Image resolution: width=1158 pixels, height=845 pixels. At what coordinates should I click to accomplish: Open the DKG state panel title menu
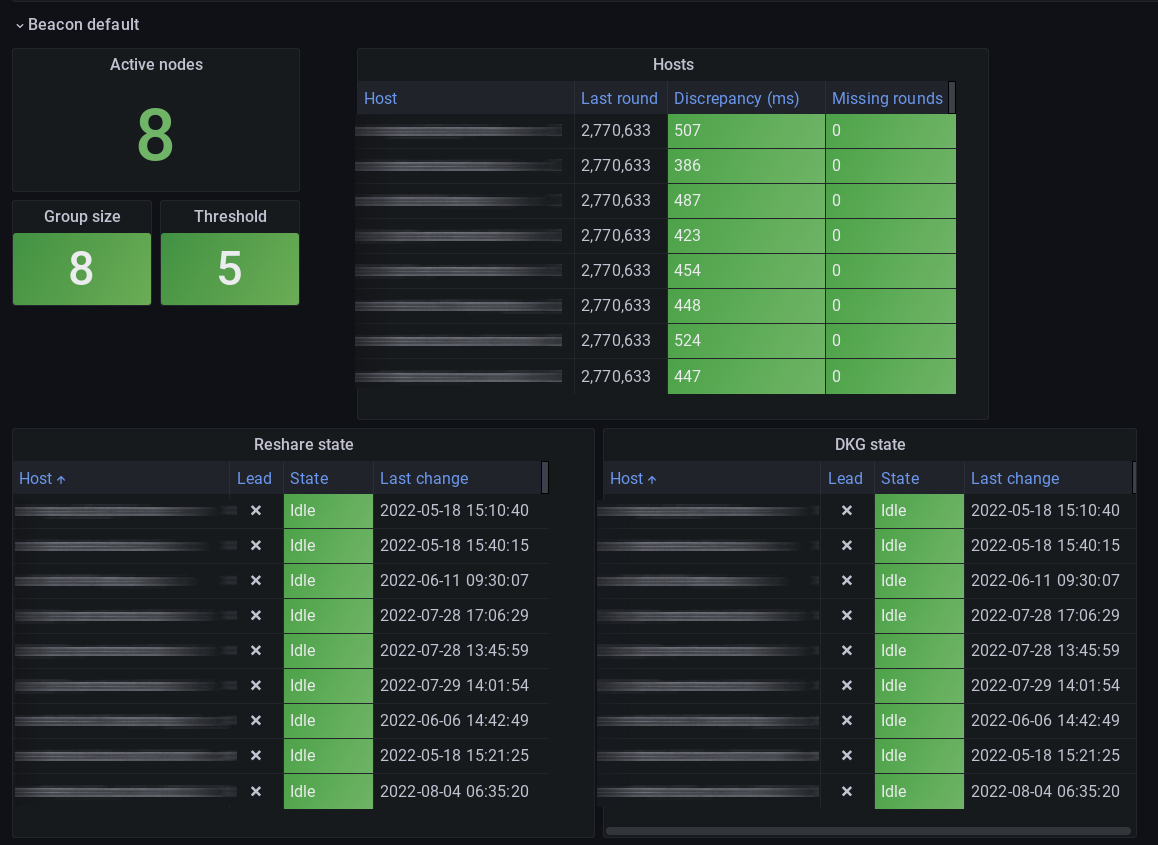tap(869, 445)
